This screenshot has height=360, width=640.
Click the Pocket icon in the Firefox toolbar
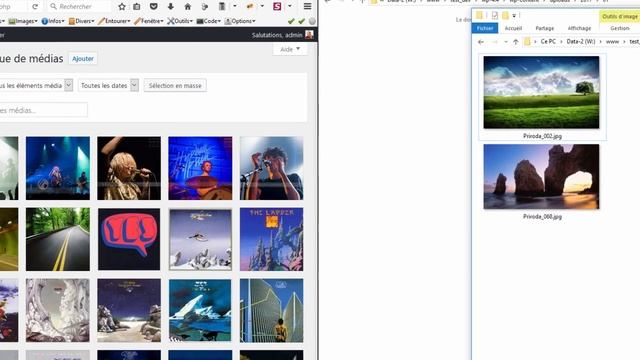pos(153,7)
